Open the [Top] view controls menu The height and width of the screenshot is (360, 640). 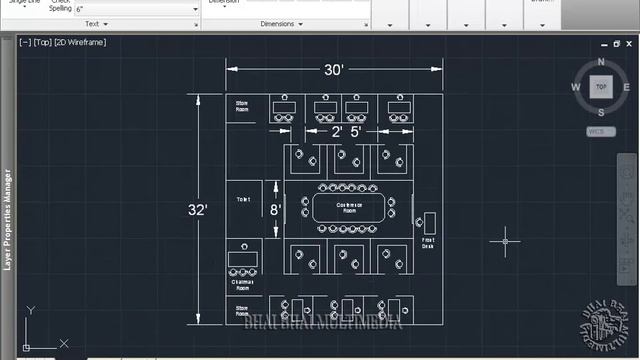point(42,42)
